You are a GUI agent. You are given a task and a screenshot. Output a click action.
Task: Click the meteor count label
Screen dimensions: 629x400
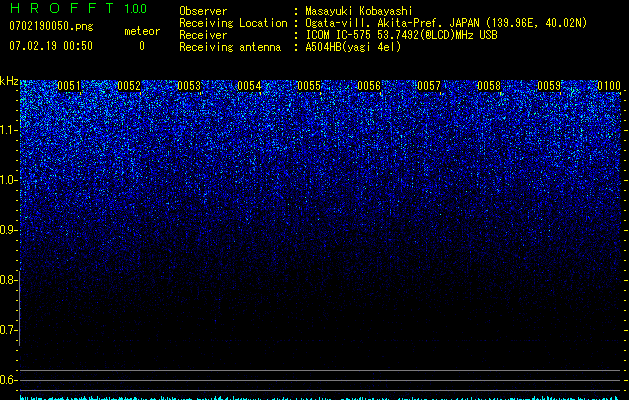click(x=142, y=31)
